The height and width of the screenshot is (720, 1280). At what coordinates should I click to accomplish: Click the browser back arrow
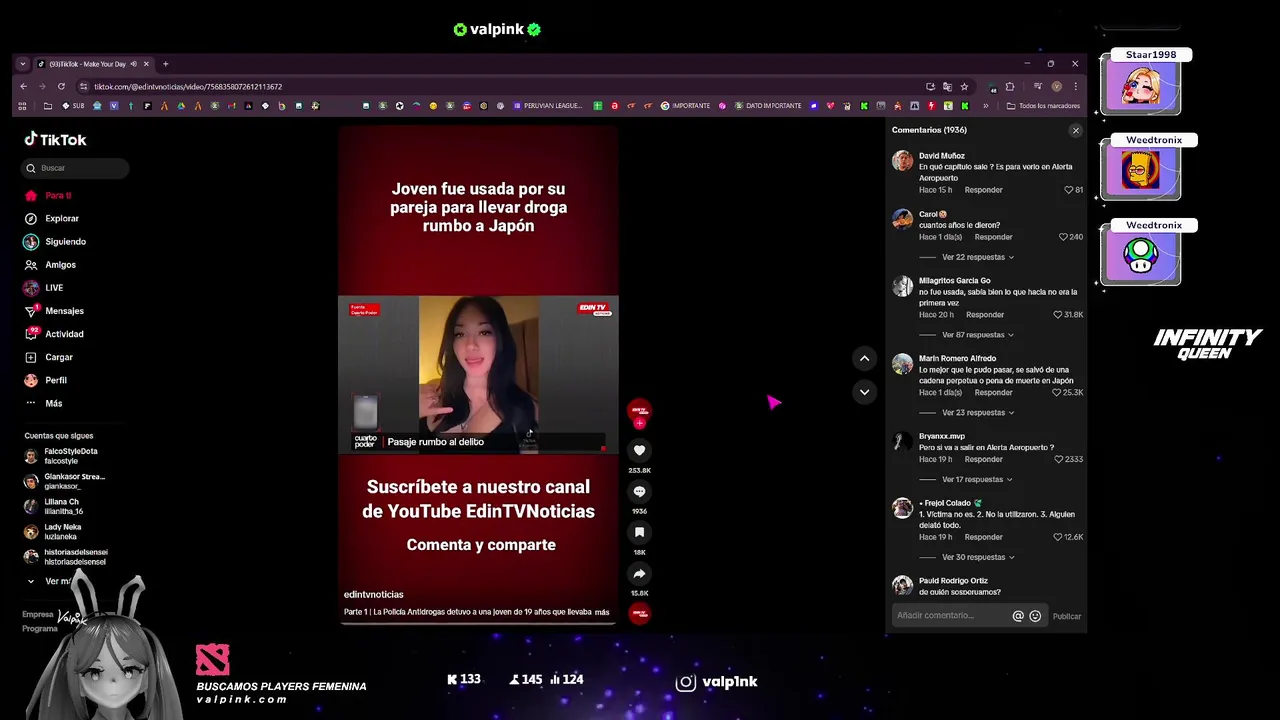point(23,86)
